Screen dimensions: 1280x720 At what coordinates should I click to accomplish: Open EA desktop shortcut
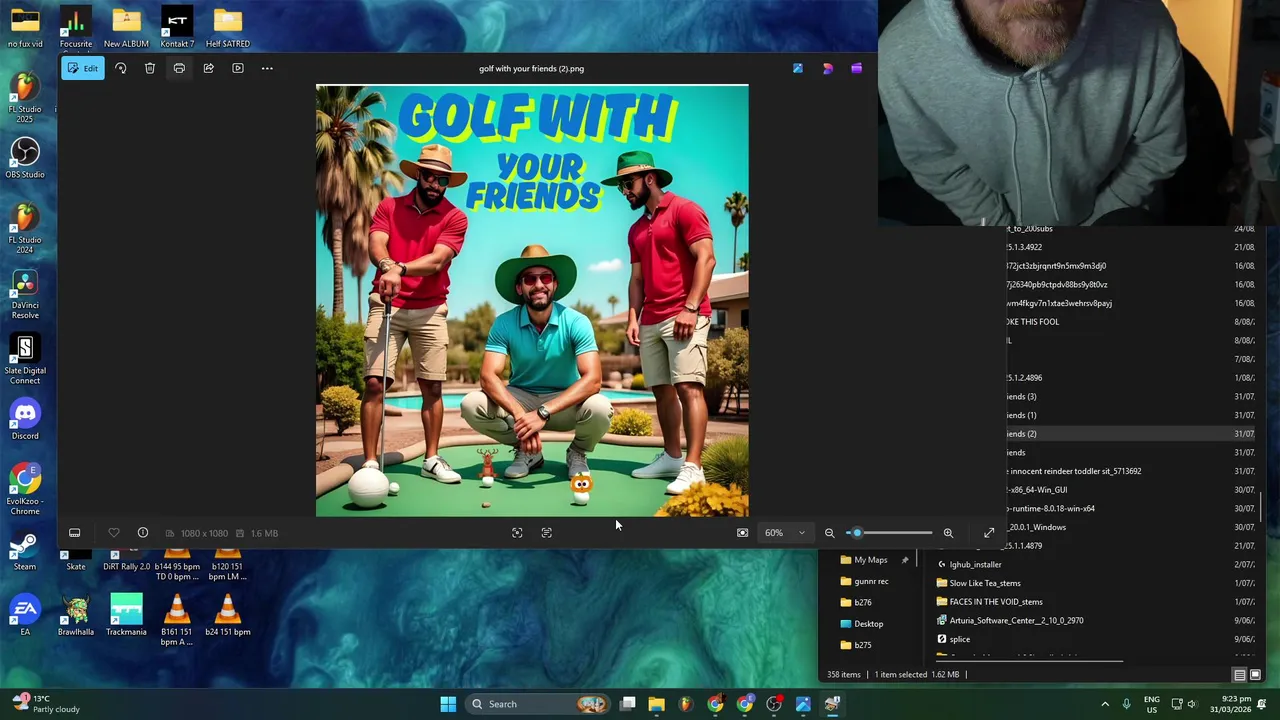(25, 616)
